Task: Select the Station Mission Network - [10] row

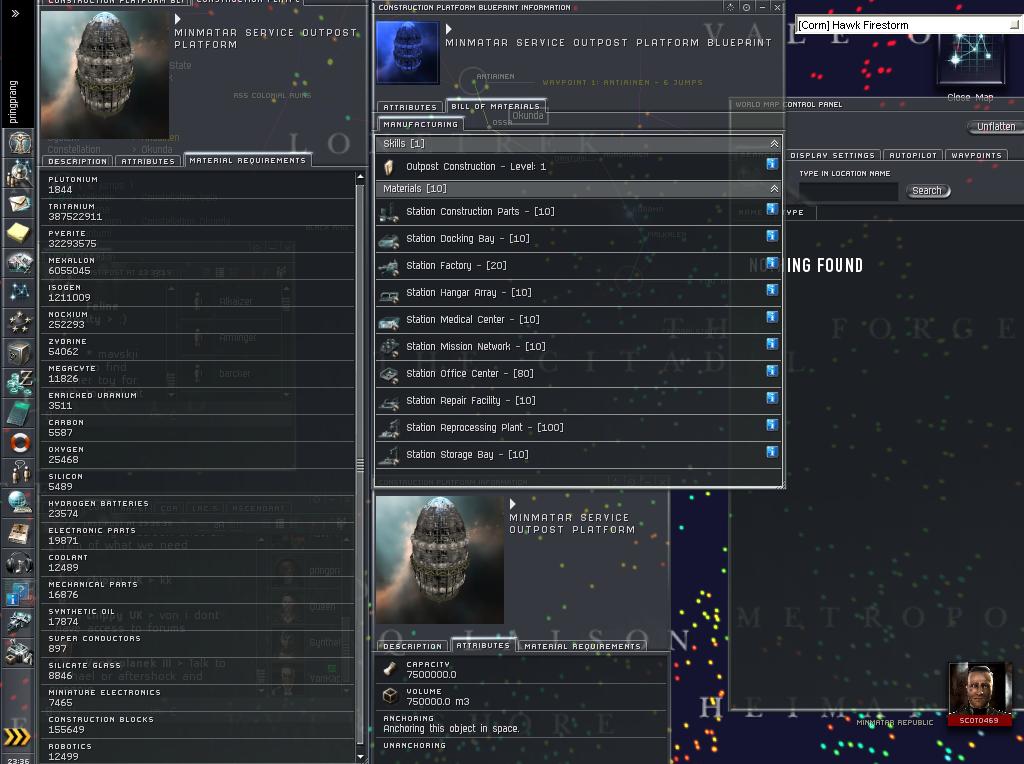Action: pyautogui.click(x=579, y=347)
